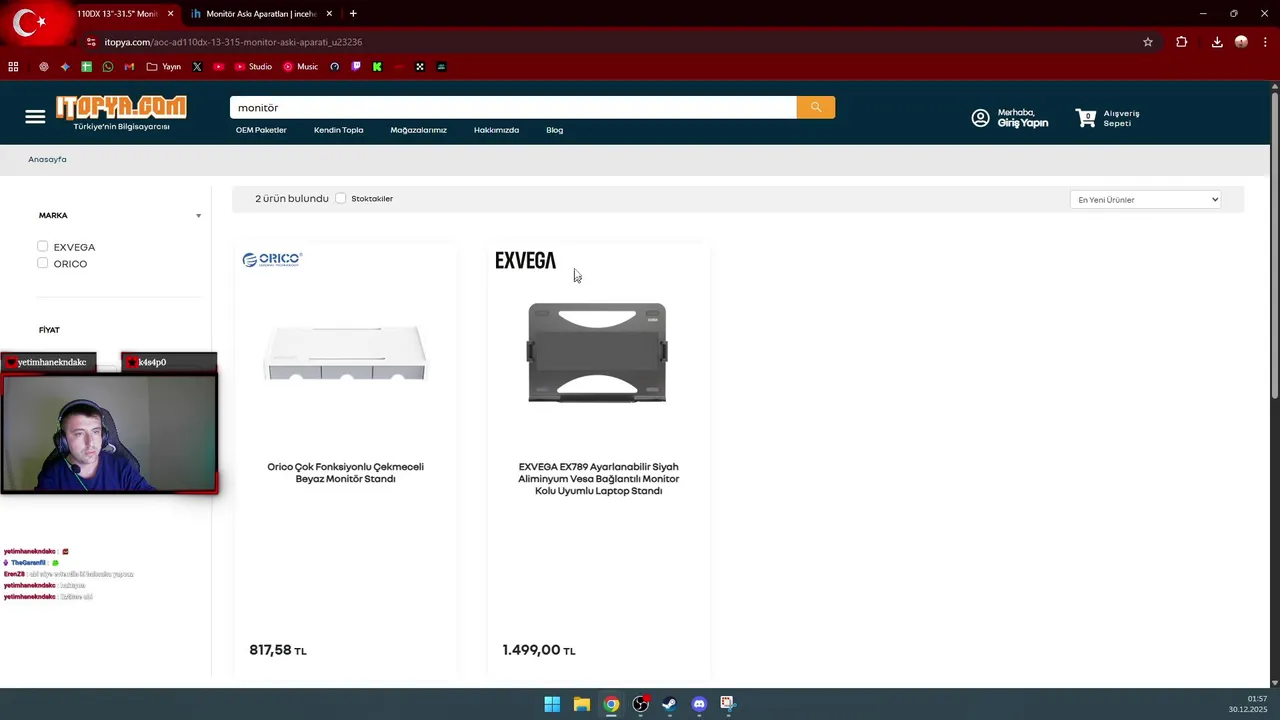Open the Twitch bookmark
The image size is (1280, 720).
point(356,67)
